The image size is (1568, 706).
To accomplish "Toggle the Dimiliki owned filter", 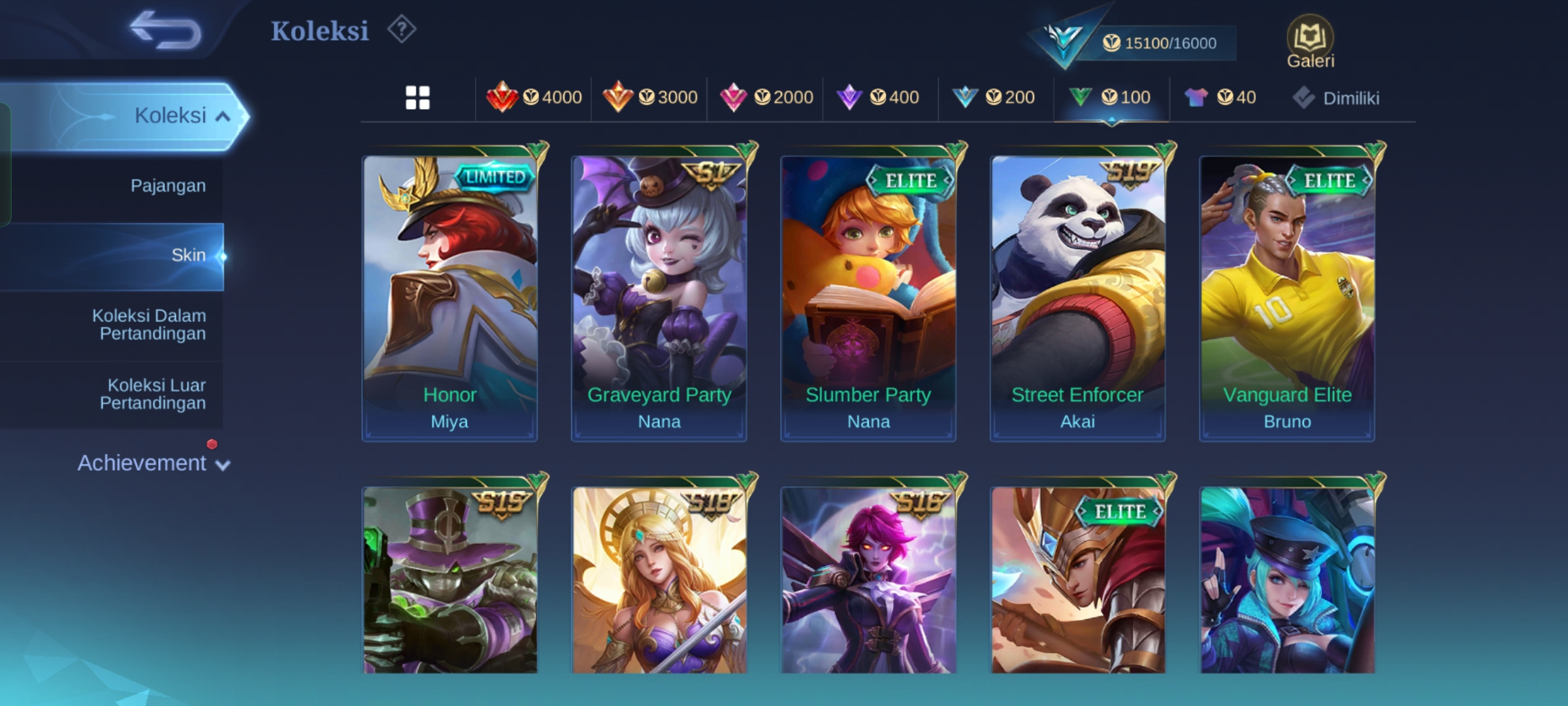I will 1335,98.
